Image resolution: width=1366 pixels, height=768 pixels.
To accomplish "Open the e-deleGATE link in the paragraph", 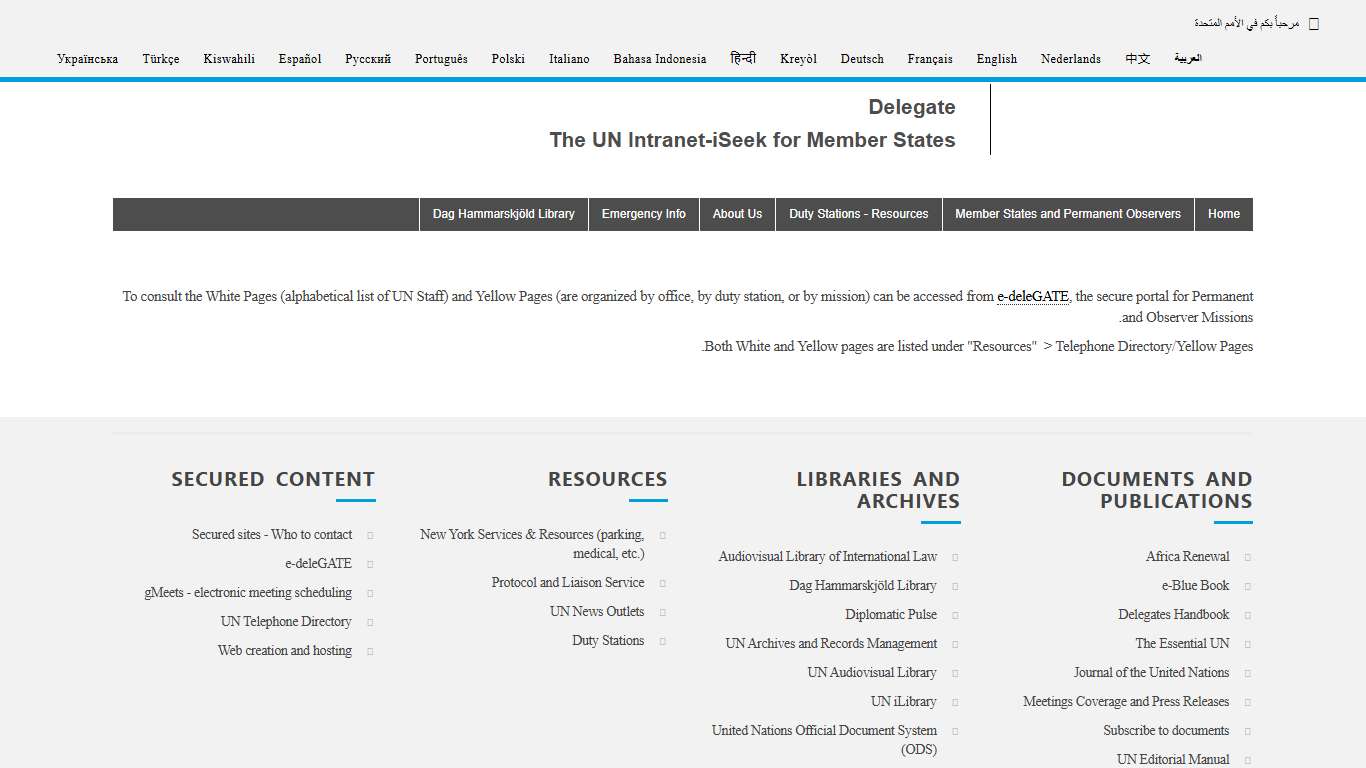I will click(1032, 296).
